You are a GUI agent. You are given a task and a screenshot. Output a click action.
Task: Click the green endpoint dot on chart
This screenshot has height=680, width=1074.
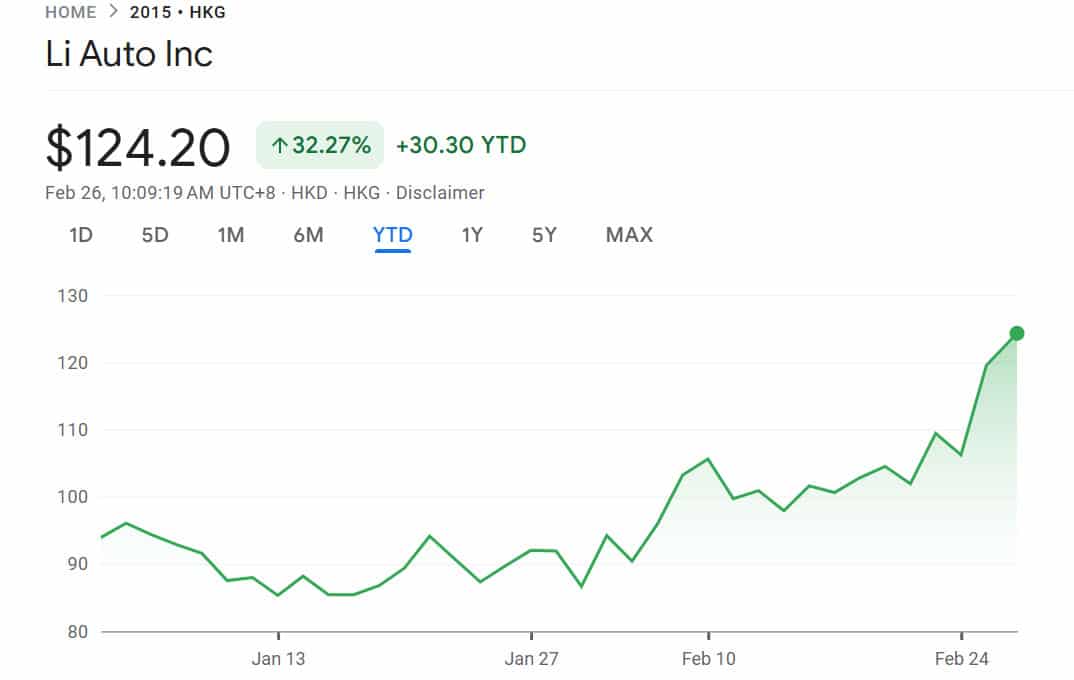[x=1017, y=333]
